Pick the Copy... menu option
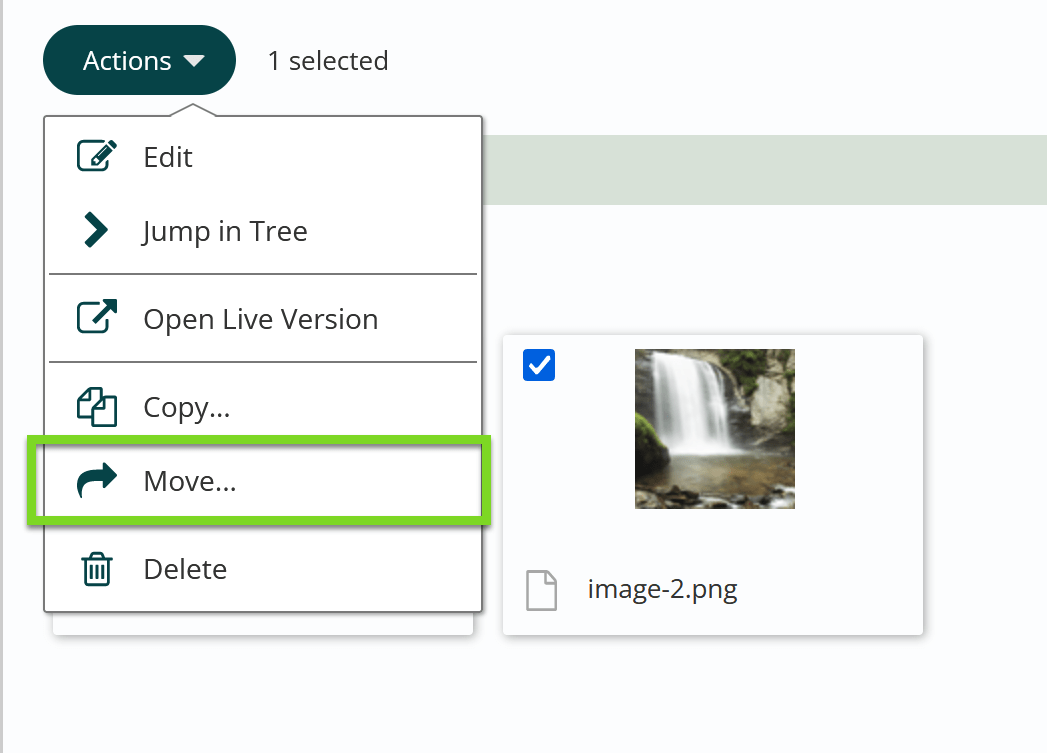1047x753 pixels. pyautogui.click(x=188, y=407)
